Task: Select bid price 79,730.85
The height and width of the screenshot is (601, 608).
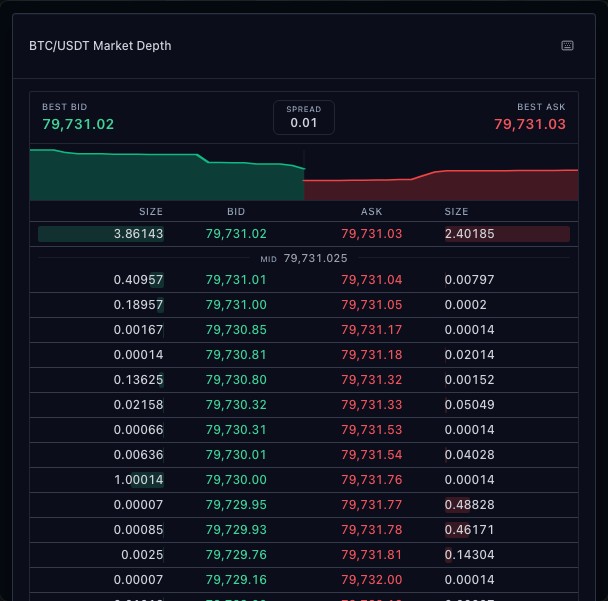Action: click(236, 330)
